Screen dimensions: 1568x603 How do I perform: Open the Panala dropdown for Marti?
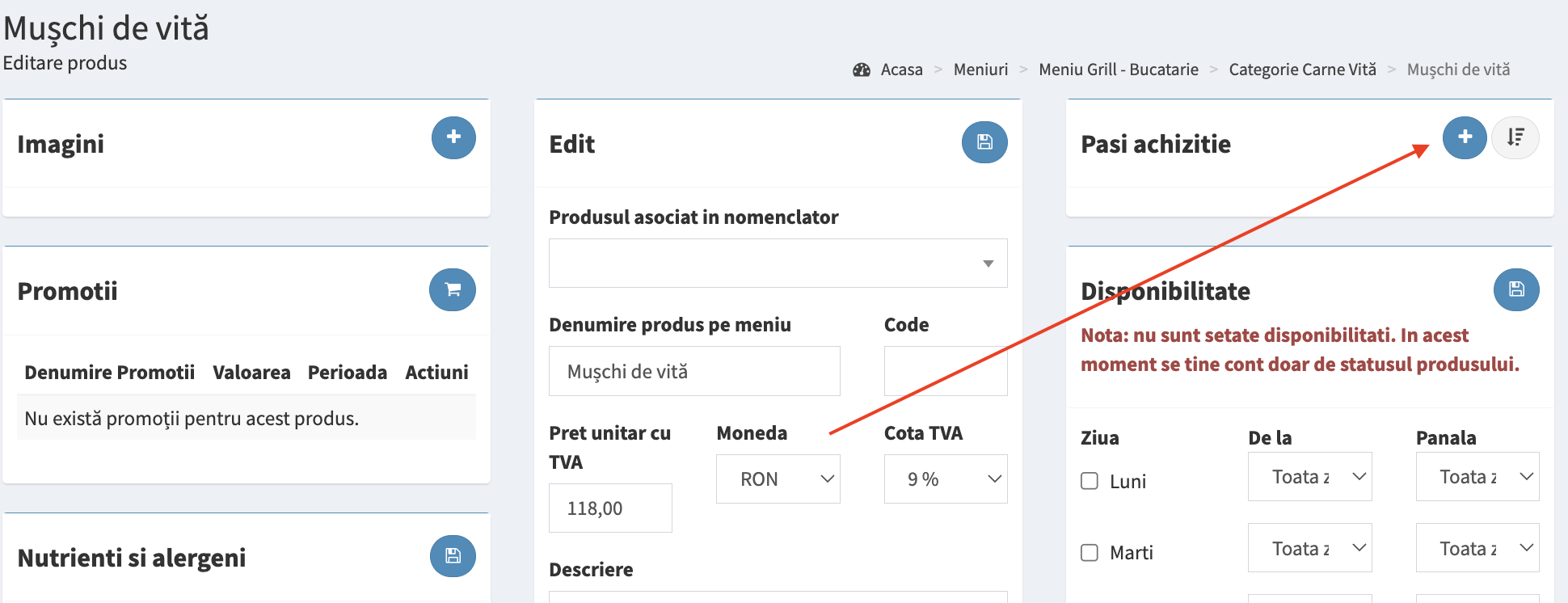pyautogui.click(x=1477, y=548)
